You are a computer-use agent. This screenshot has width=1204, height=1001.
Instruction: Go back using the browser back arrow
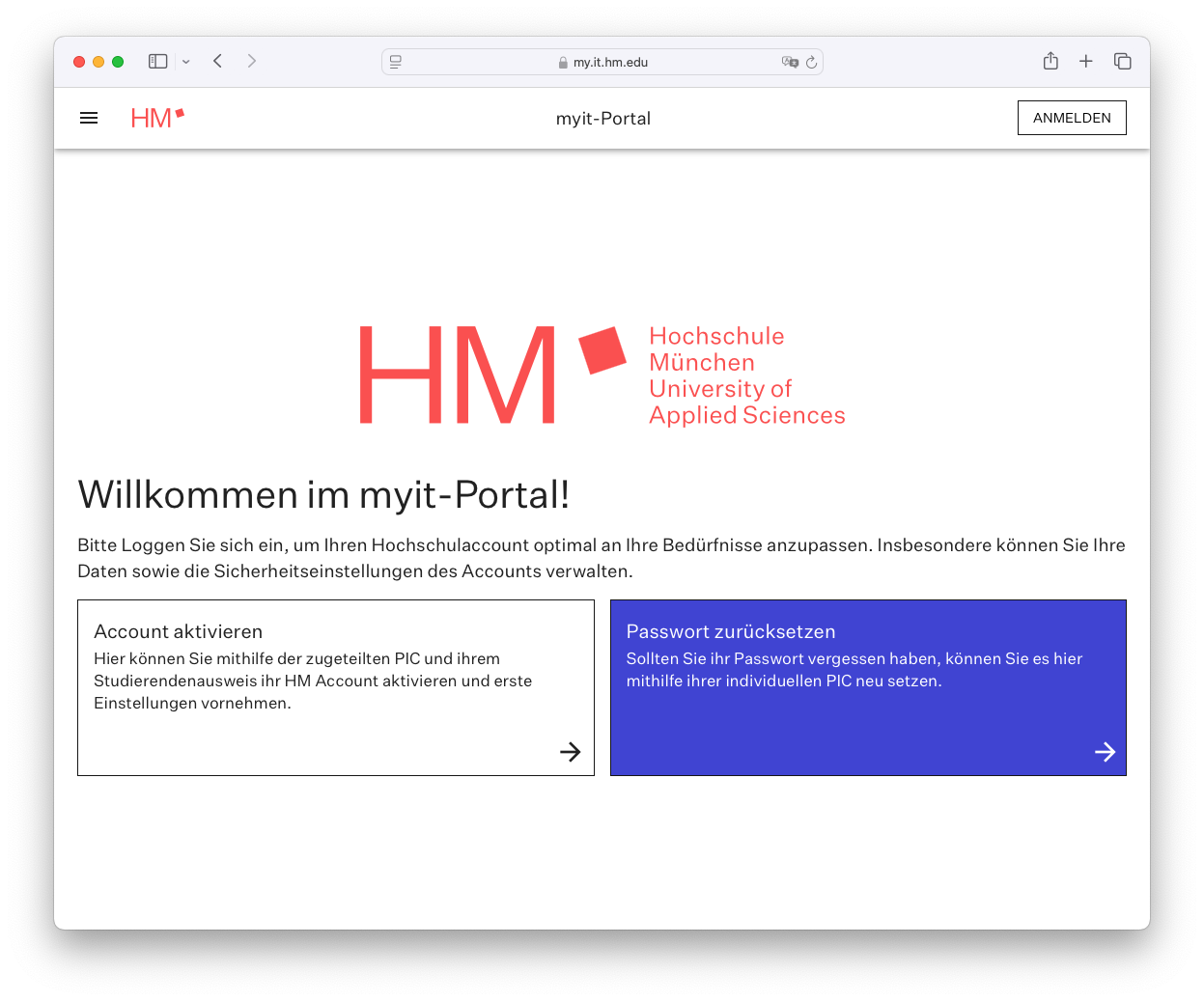pyautogui.click(x=218, y=62)
